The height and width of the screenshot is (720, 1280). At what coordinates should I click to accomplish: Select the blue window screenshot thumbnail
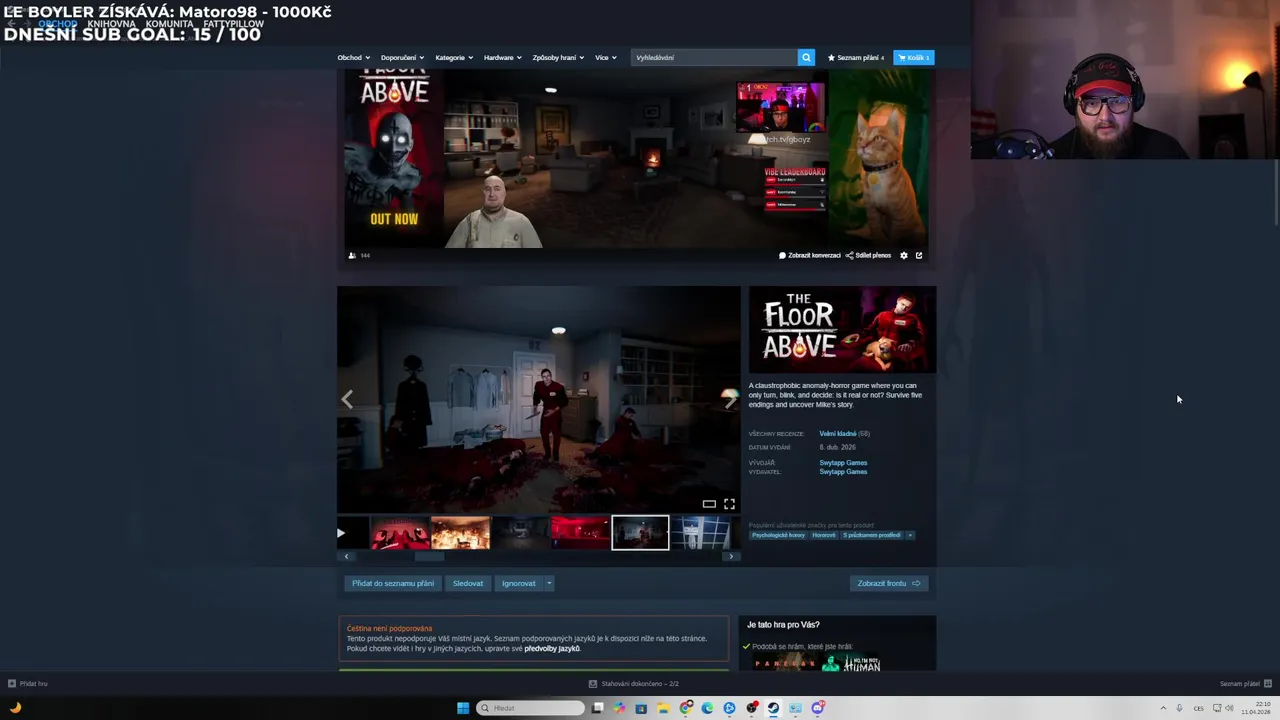(x=700, y=533)
